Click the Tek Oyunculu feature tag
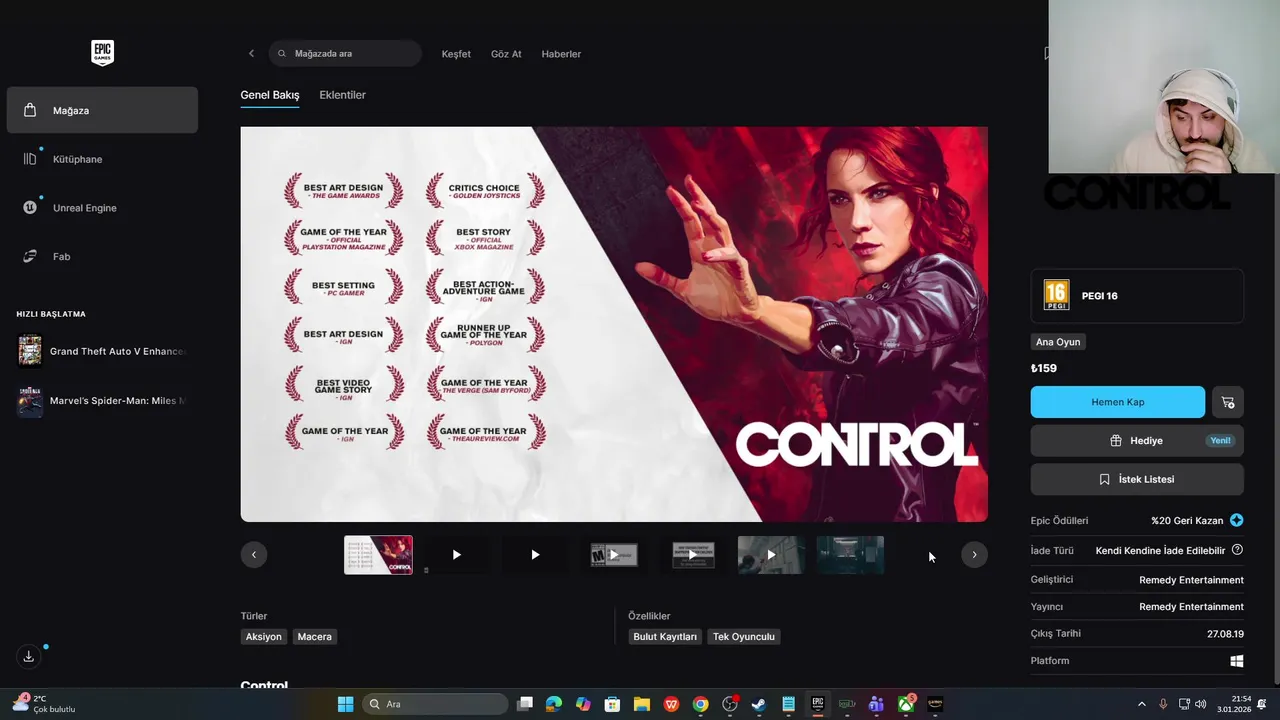Image resolution: width=1280 pixels, height=720 pixels. pyautogui.click(x=744, y=636)
